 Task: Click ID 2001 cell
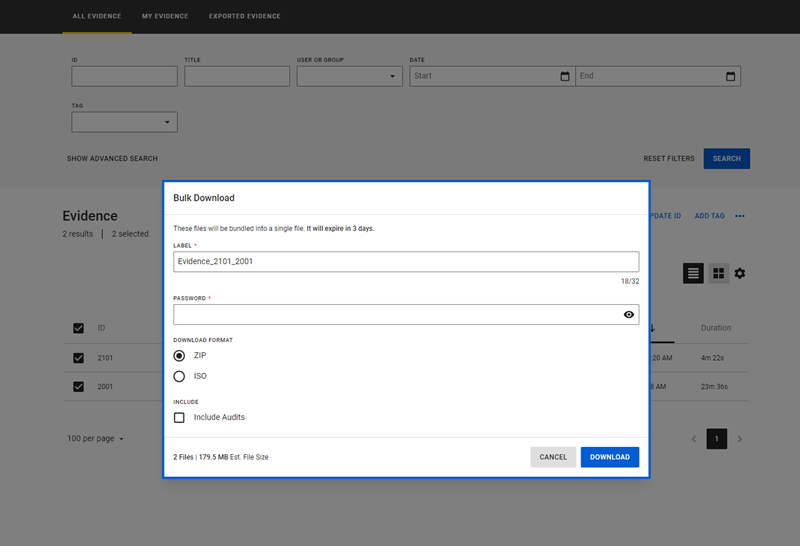(x=105, y=386)
